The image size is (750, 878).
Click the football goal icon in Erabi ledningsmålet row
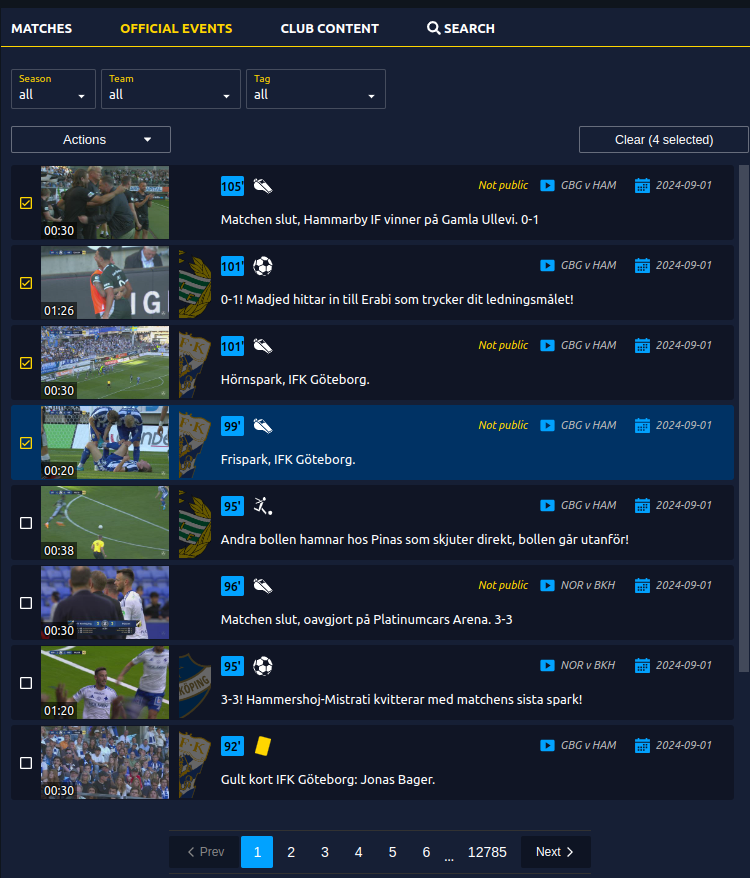(263, 266)
